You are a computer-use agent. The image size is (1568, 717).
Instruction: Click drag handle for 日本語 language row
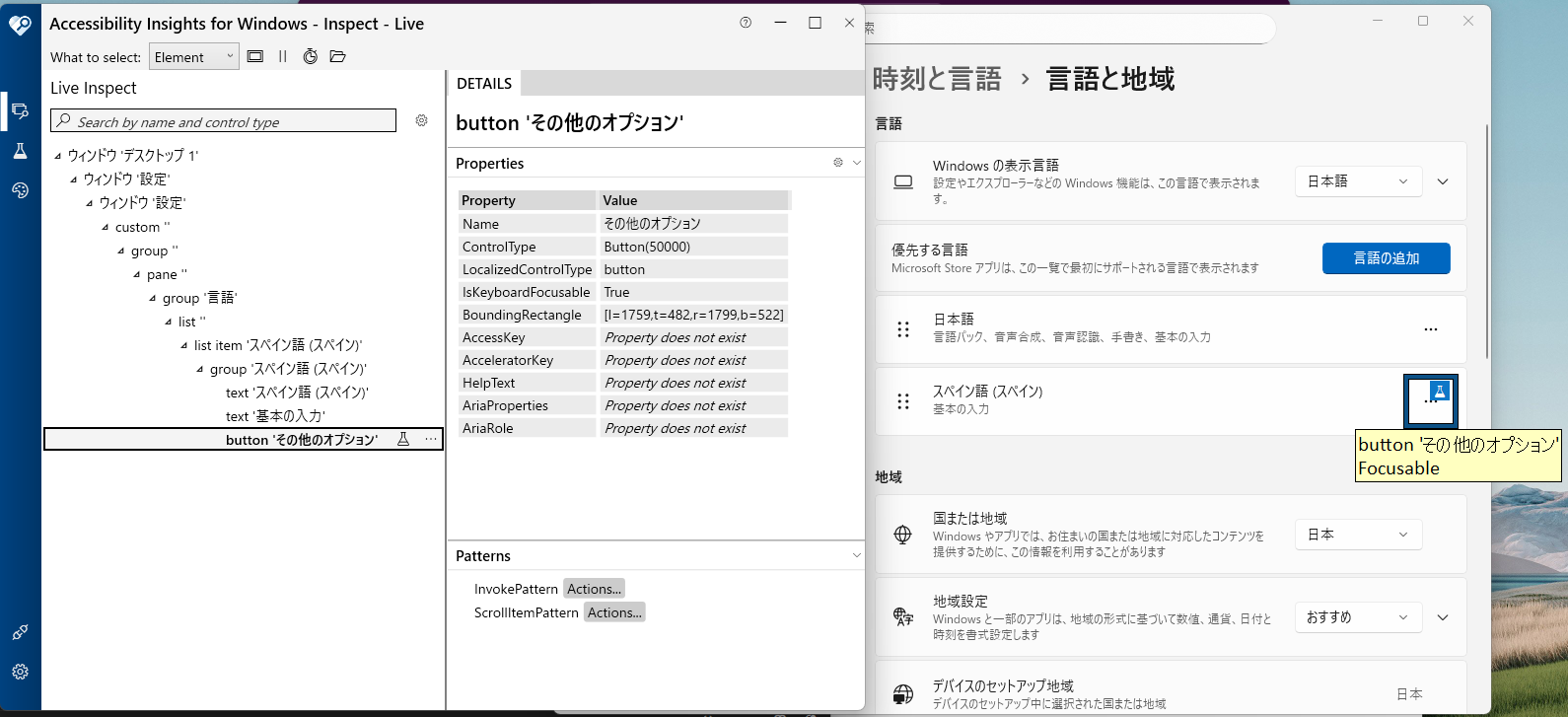903,329
